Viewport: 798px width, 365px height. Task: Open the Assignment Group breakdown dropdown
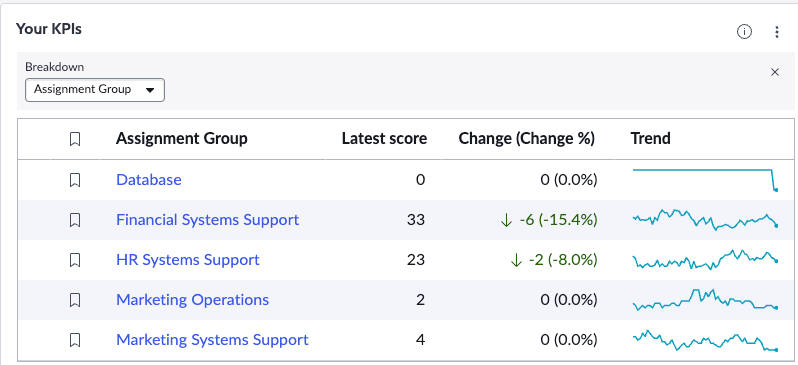tap(95, 90)
